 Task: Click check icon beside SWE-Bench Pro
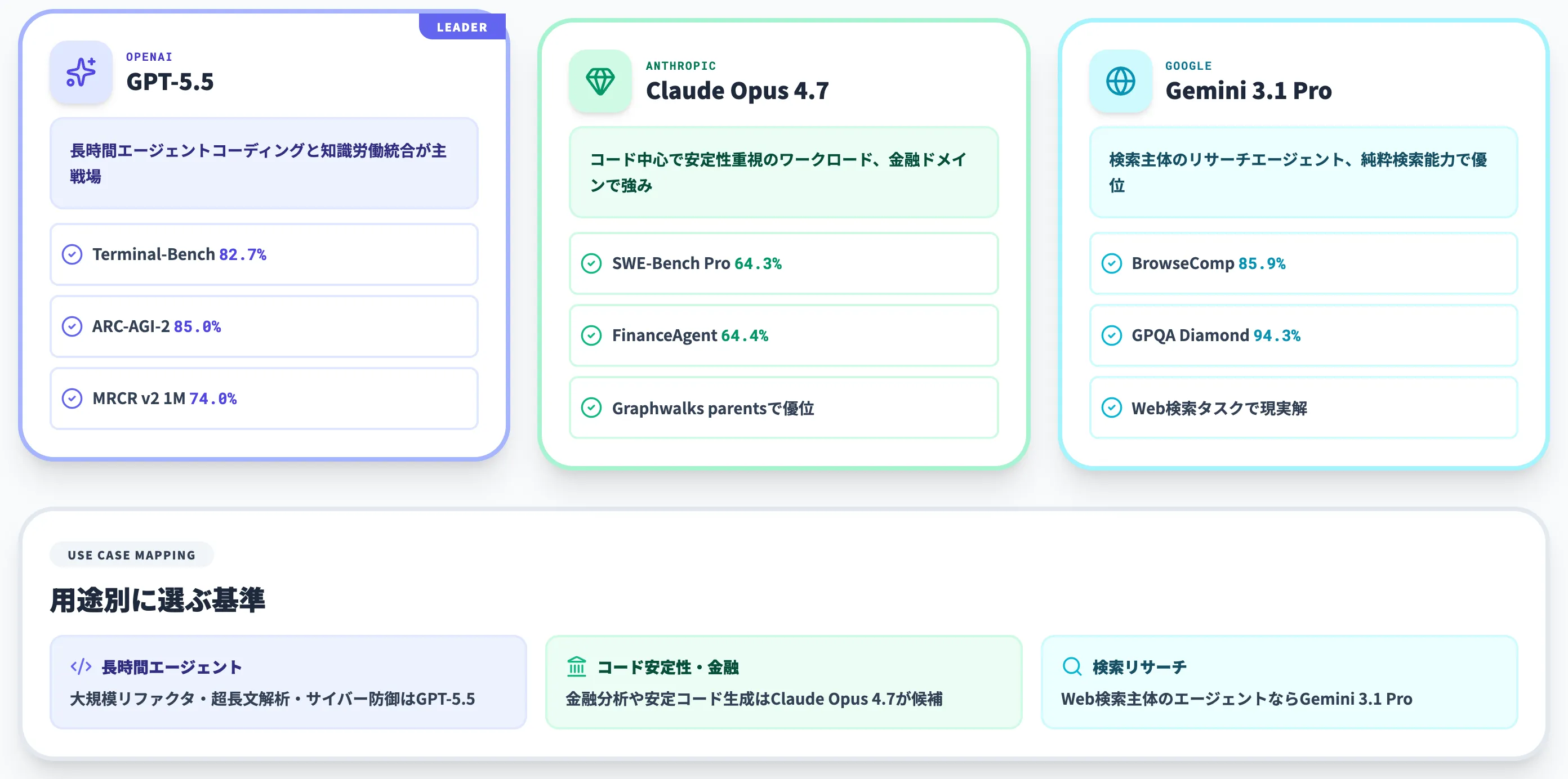coord(591,263)
